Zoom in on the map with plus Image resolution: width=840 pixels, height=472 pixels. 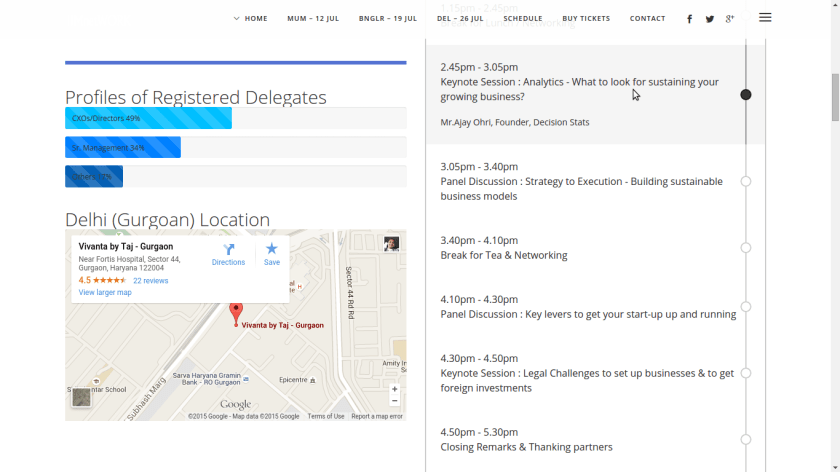pos(394,389)
